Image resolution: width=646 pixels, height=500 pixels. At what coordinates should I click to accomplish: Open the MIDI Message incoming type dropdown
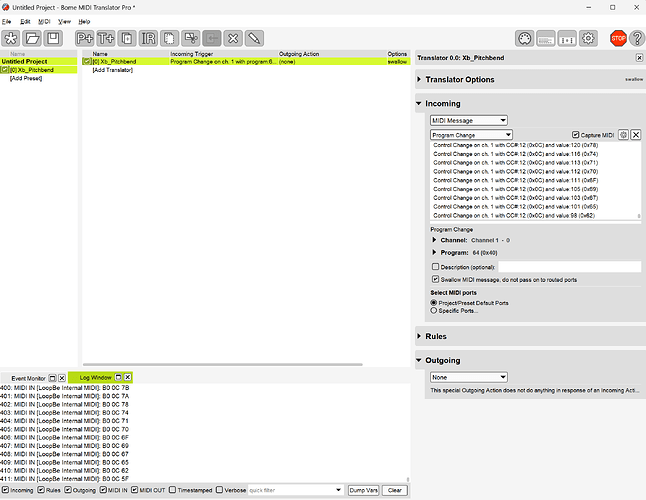pyautogui.click(x=469, y=120)
